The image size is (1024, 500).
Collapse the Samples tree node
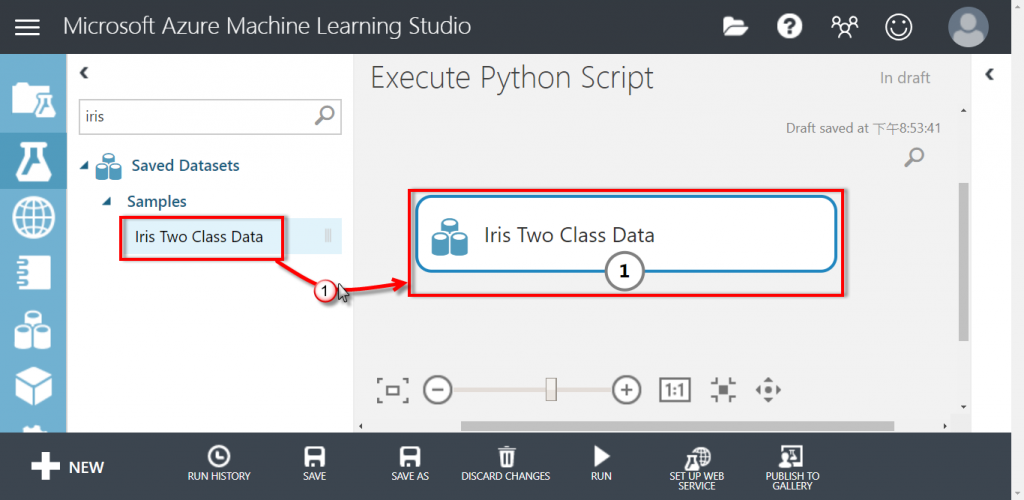(x=107, y=201)
